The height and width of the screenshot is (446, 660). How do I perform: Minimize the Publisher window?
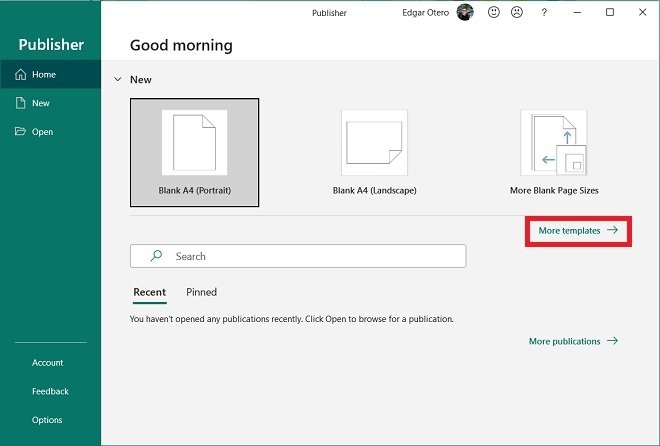click(x=577, y=12)
